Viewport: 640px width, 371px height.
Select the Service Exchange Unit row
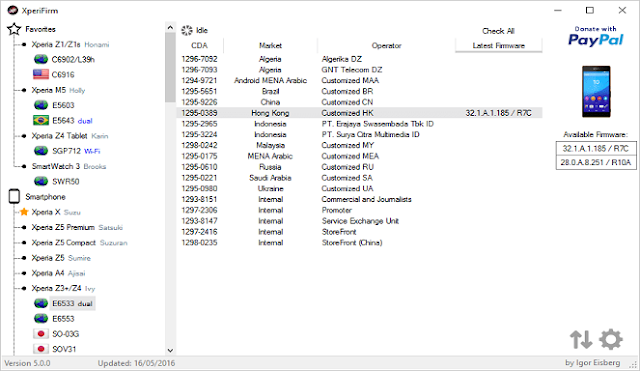359,221
